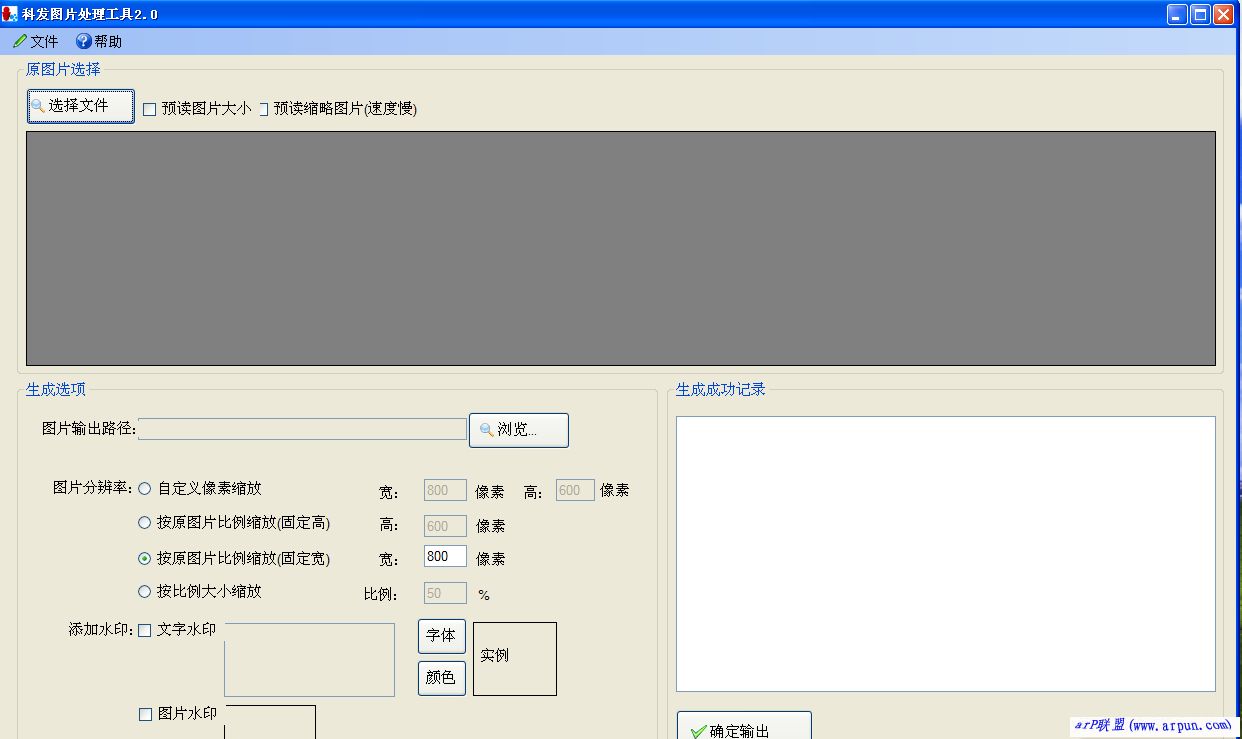
Task: Click the magnifier icon on 浏览 button
Action: click(487, 430)
